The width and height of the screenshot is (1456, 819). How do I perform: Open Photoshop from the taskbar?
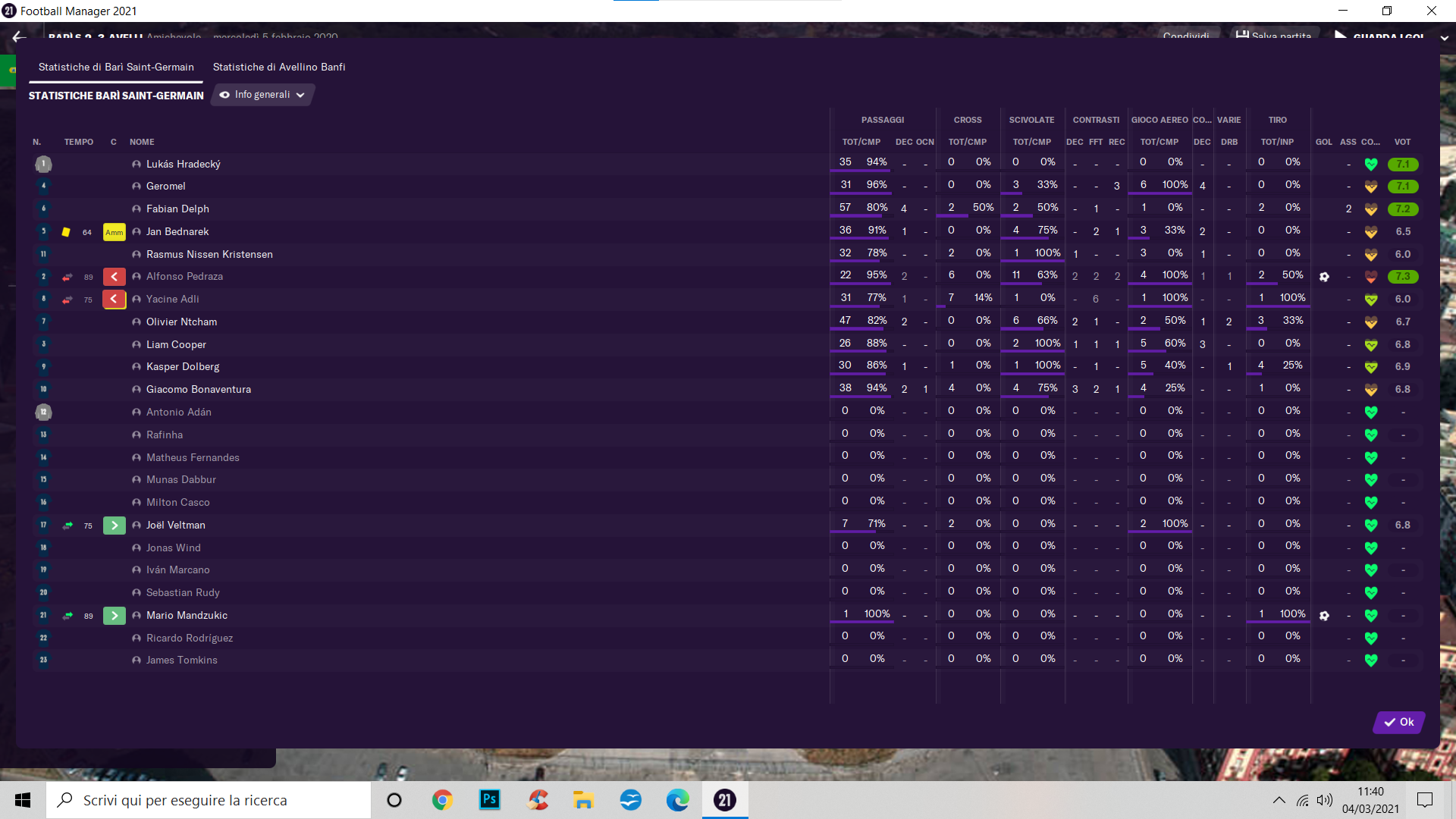coord(490,800)
